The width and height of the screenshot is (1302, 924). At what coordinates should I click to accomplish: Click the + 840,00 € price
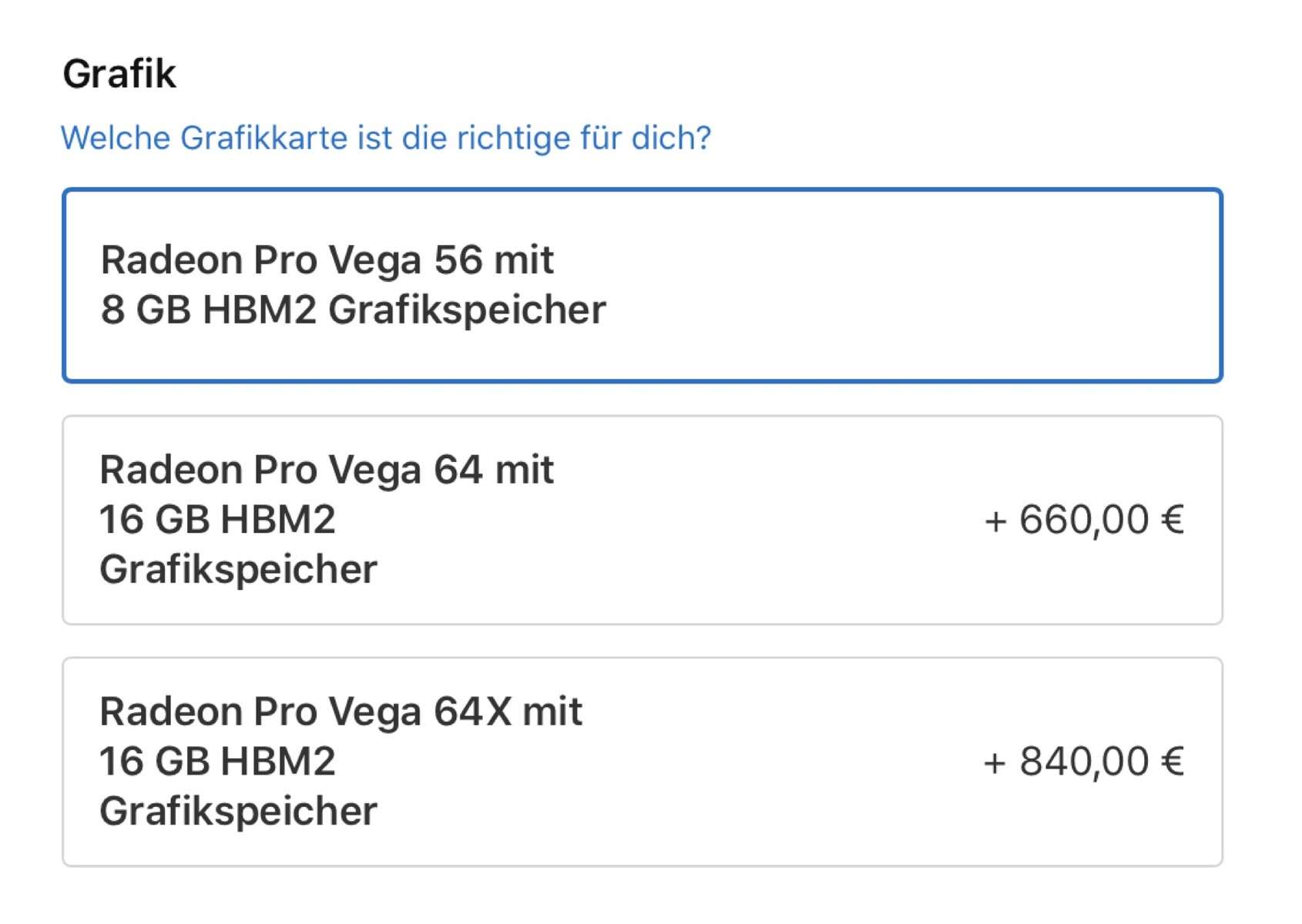pyautogui.click(x=1083, y=762)
